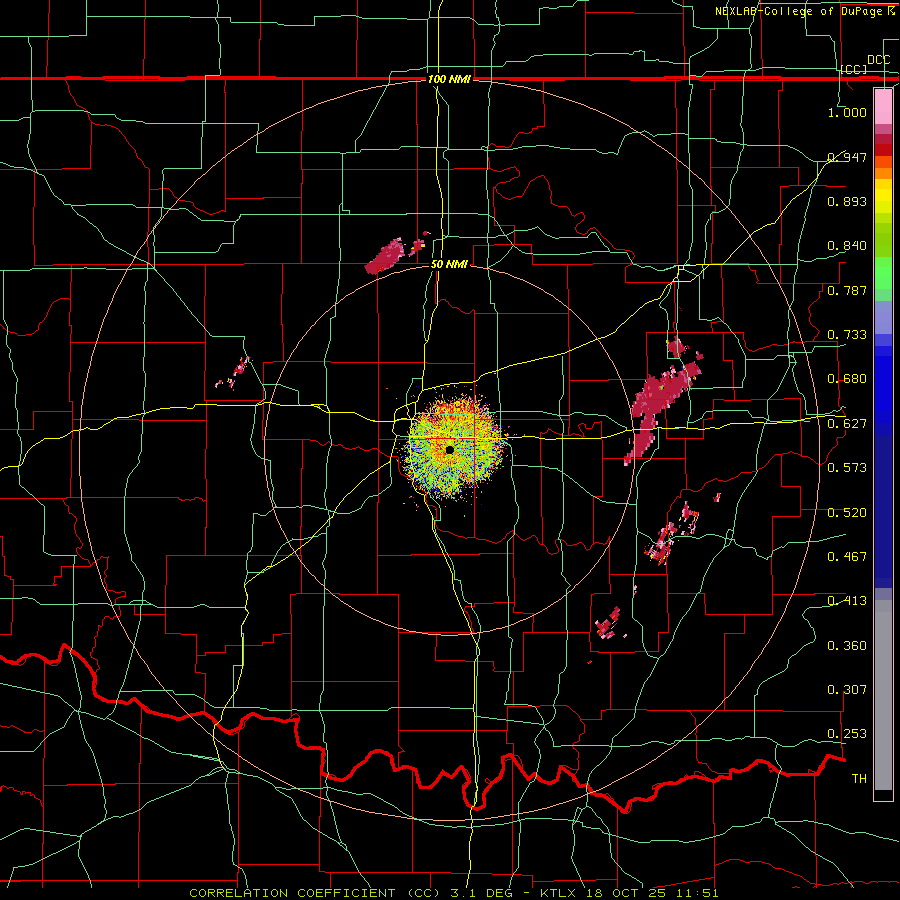The height and width of the screenshot is (900, 900).
Task: Click the 0.947 scale value
Action: (847, 157)
